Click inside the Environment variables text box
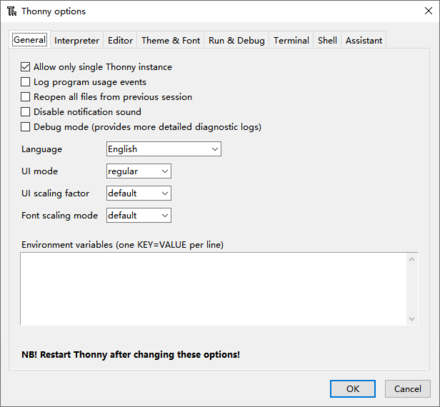This screenshot has width=440, height=407. (219, 289)
